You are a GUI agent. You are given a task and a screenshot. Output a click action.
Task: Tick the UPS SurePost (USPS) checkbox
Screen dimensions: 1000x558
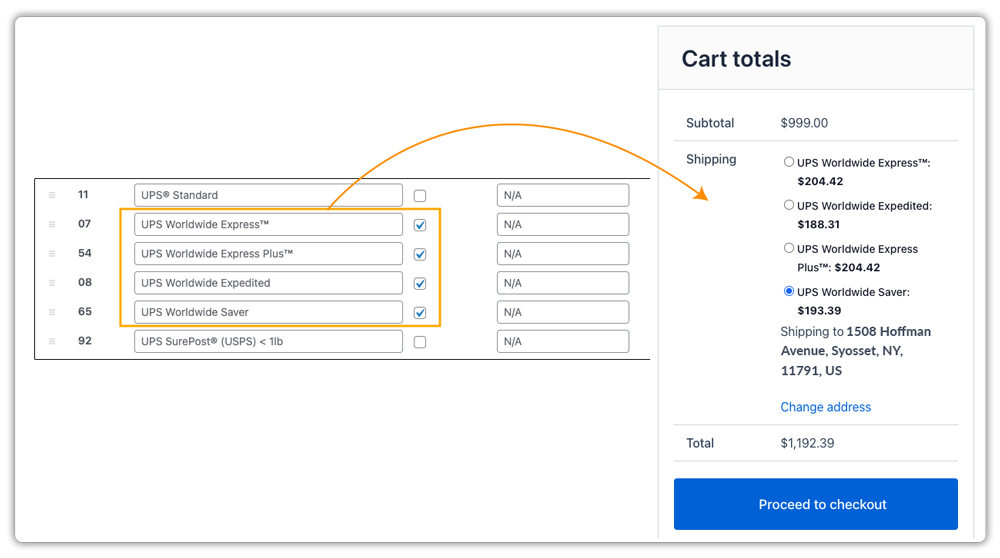pos(420,342)
